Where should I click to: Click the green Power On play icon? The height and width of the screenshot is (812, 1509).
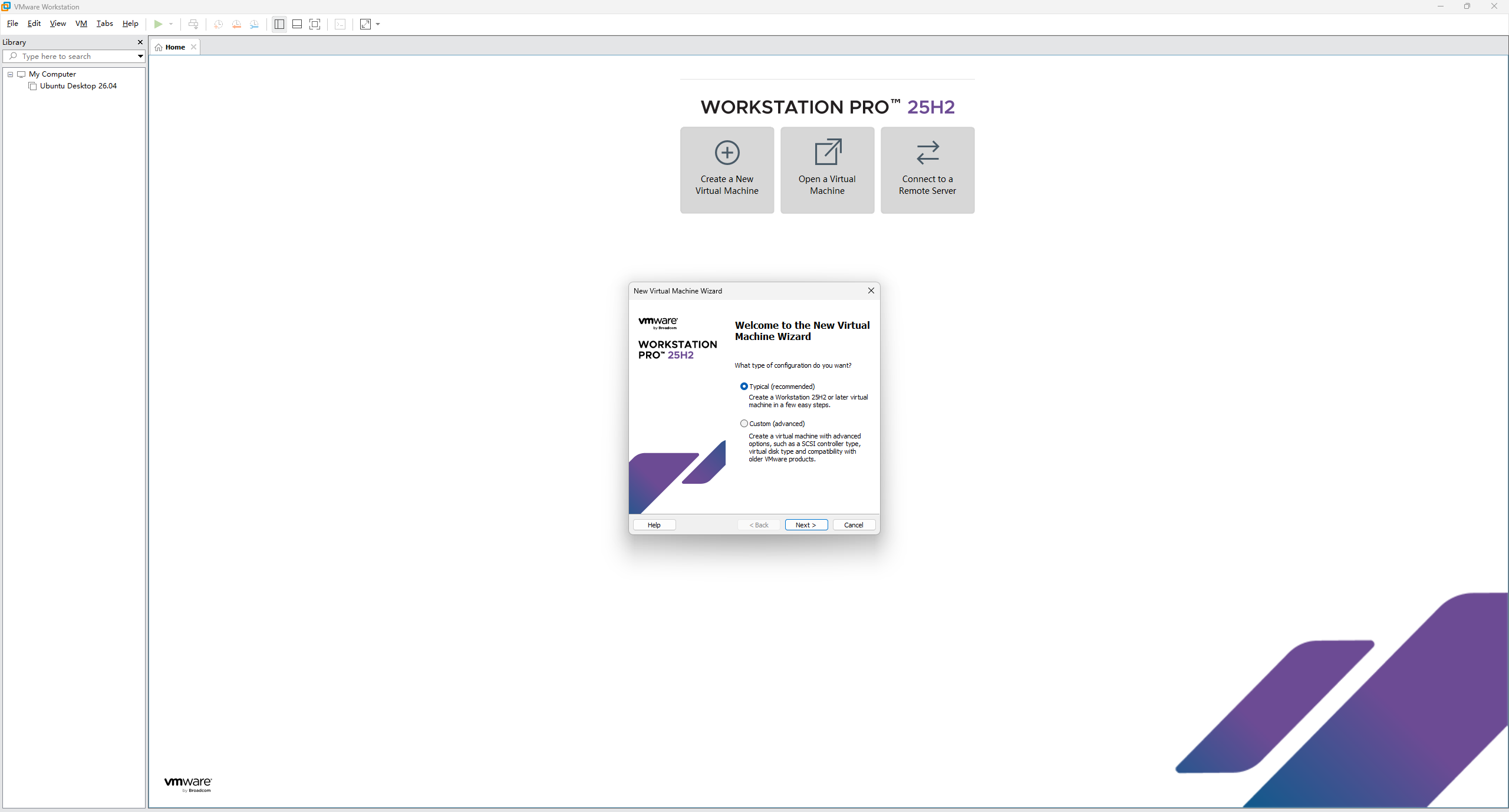158,24
